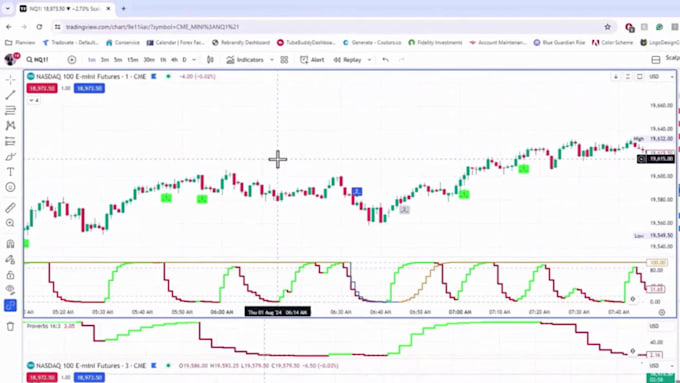Image resolution: width=680 pixels, height=383 pixels.
Task: Undo the last chart action
Action: pos(386,60)
